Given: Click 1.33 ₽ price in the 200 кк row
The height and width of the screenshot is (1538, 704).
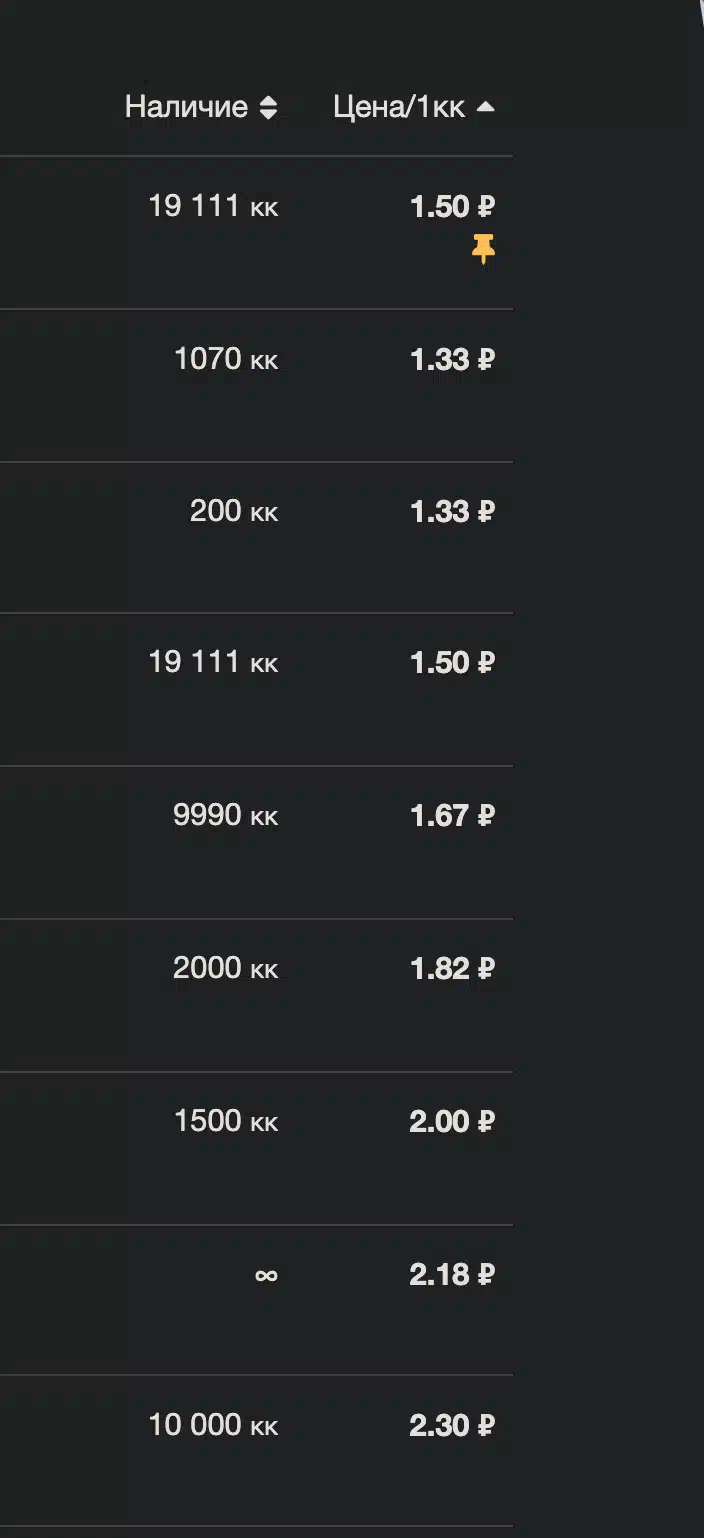Looking at the screenshot, I should click(452, 512).
